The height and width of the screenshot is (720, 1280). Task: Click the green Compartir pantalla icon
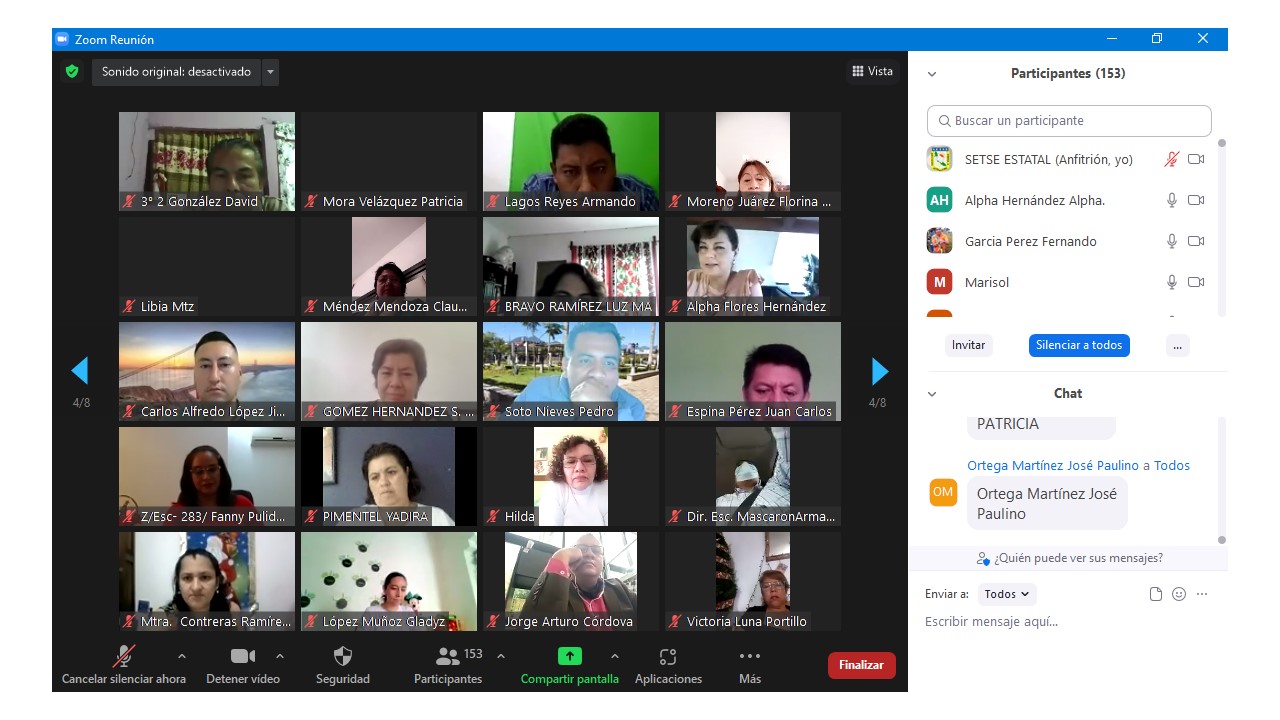point(569,656)
